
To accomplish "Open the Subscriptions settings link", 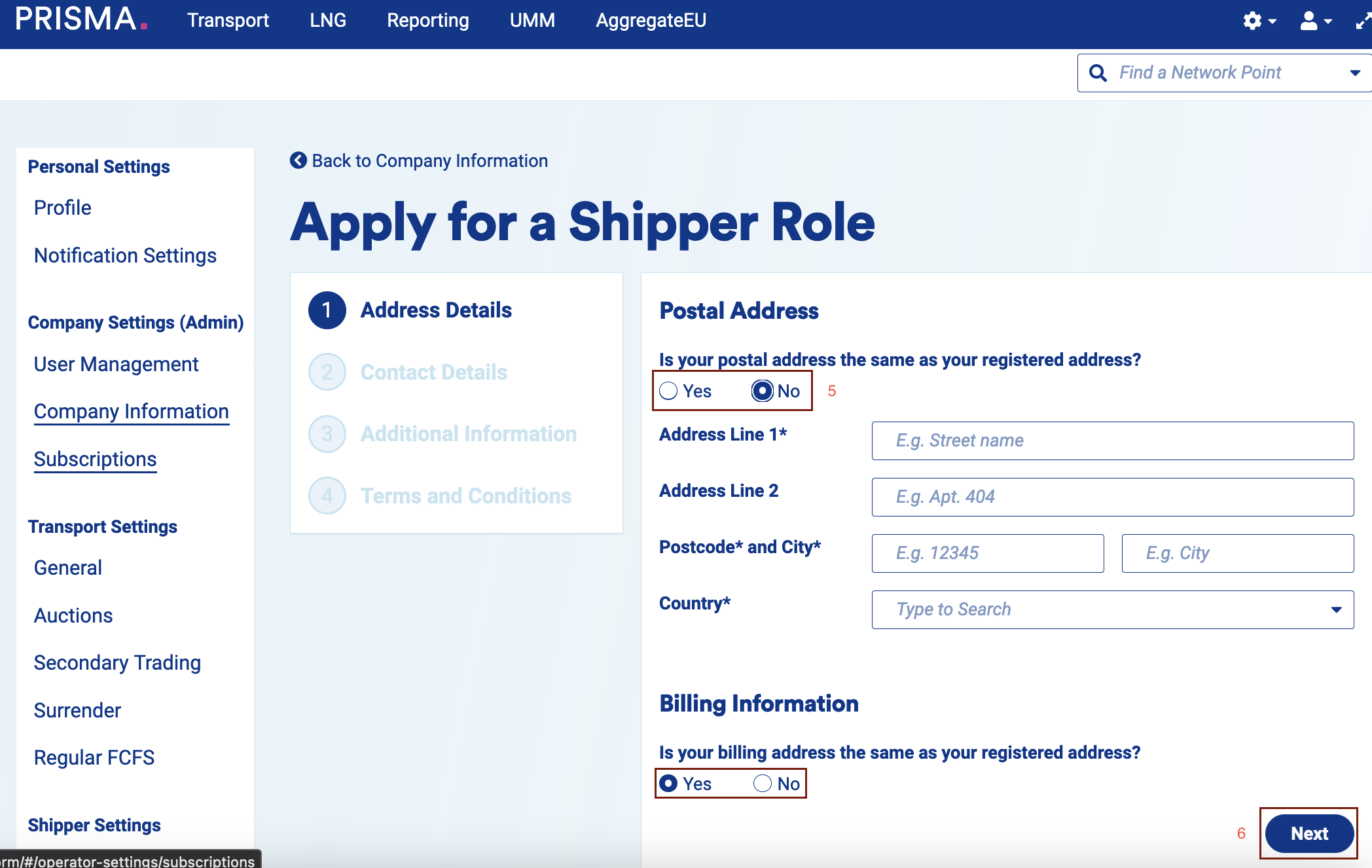I will (x=95, y=458).
